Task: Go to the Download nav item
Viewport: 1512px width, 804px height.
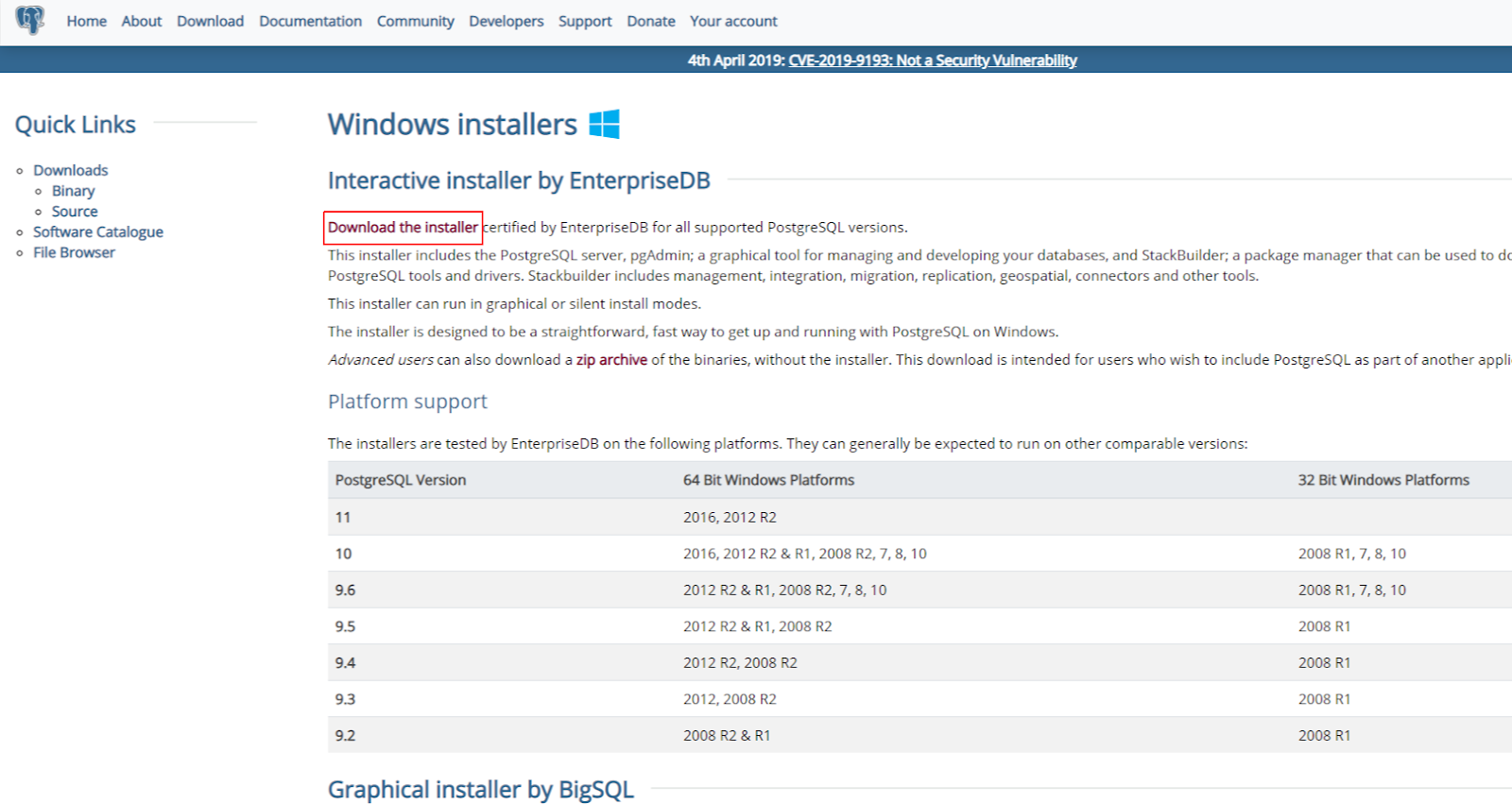Action: coord(210,21)
